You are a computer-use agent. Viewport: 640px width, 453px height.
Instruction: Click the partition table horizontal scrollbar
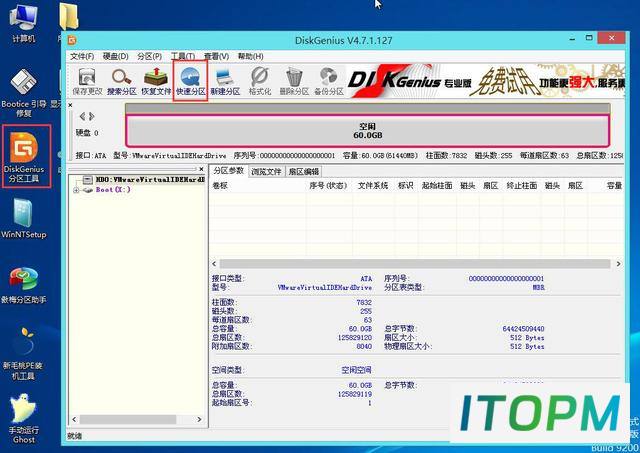415,264
